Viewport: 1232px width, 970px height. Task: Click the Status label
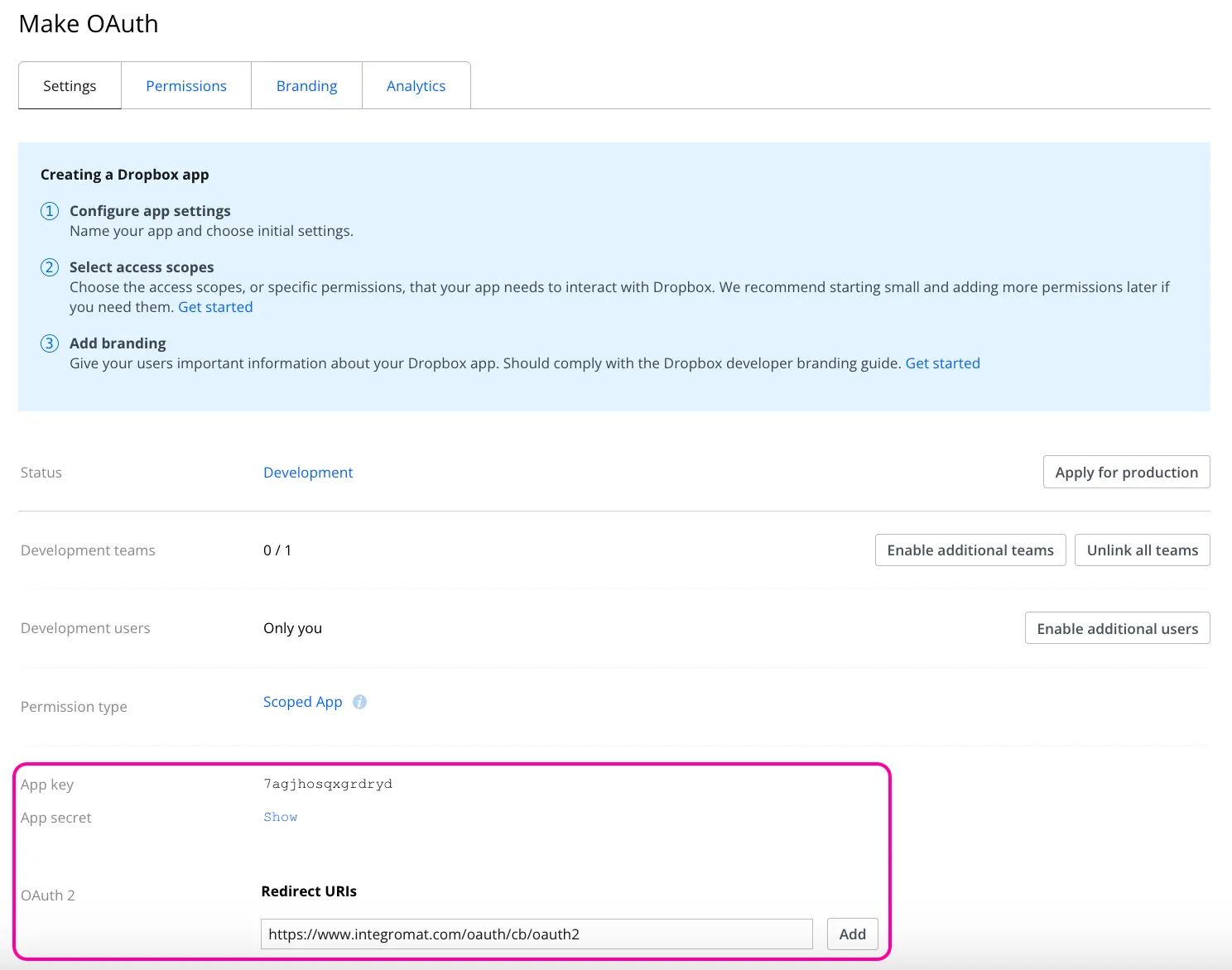tap(41, 473)
